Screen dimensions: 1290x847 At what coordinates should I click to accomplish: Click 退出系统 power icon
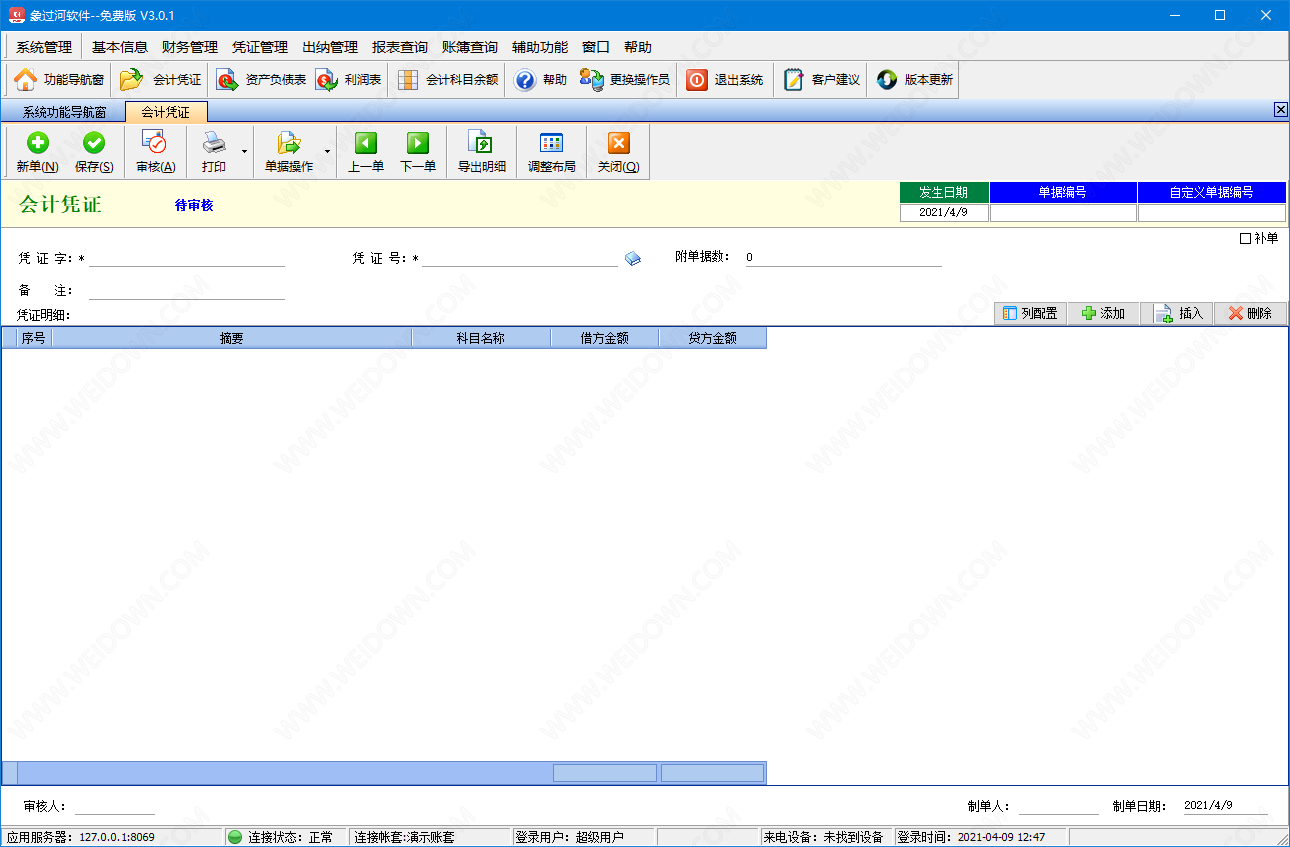pyautogui.click(x=697, y=80)
